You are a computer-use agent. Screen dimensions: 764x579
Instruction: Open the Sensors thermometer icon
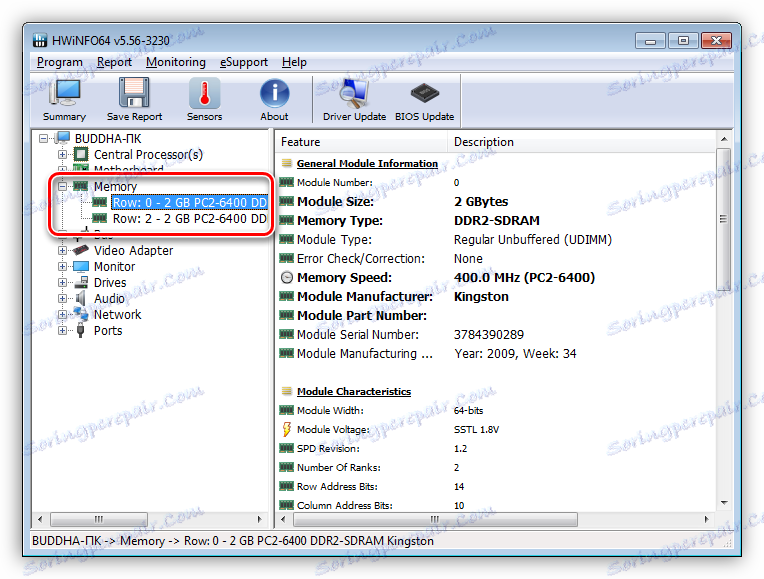point(204,93)
